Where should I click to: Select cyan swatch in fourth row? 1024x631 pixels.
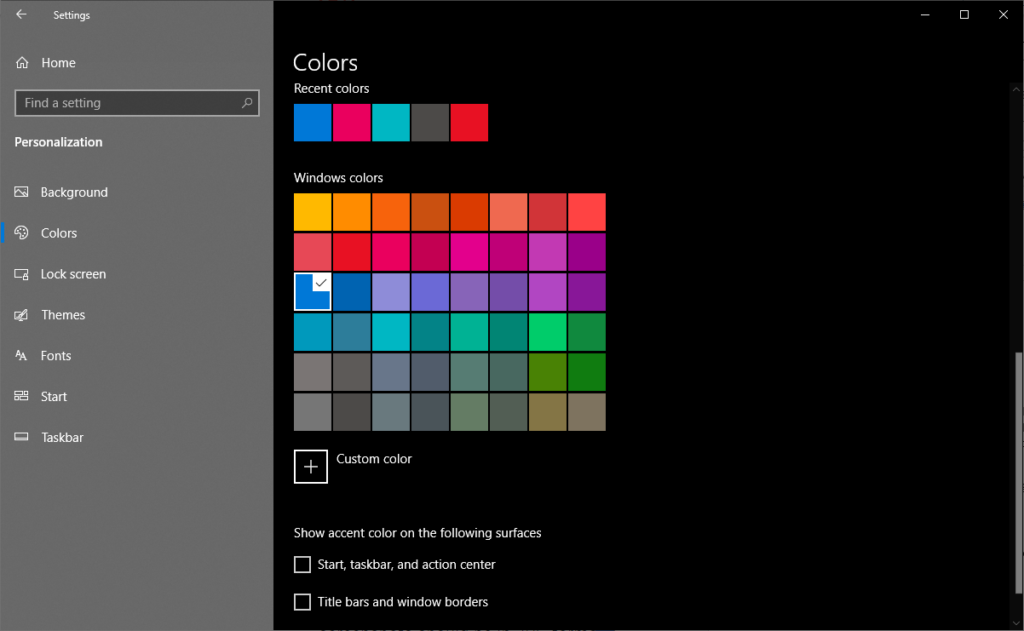(x=391, y=332)
